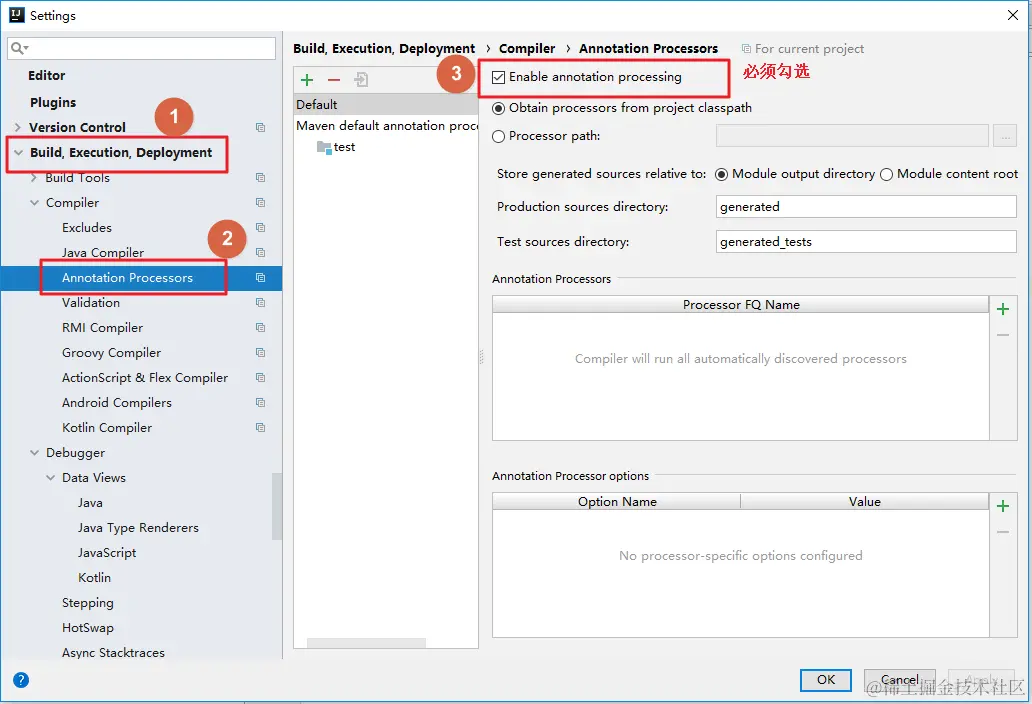This screenshot has height=704, width=1032.
Task: Click project-level icon beside RMI Compiler
Action: click(261, 328)
